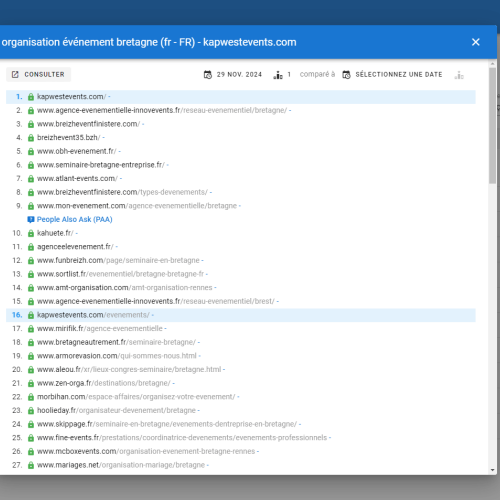Open www.aleou.fr lieux-congres-seminaire result
Viewport: 500px width, 500px height.
[129, 370]
